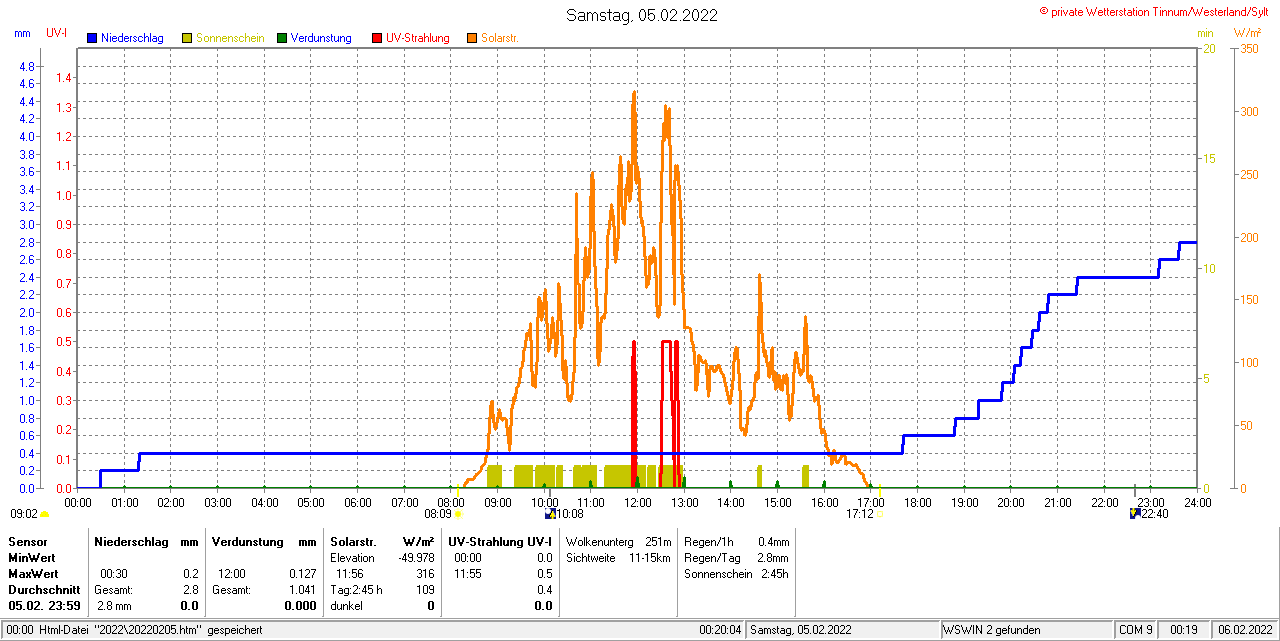Click the WSWIN 2 gefunden status entry
1280x641 pixels.
[992, 630]
